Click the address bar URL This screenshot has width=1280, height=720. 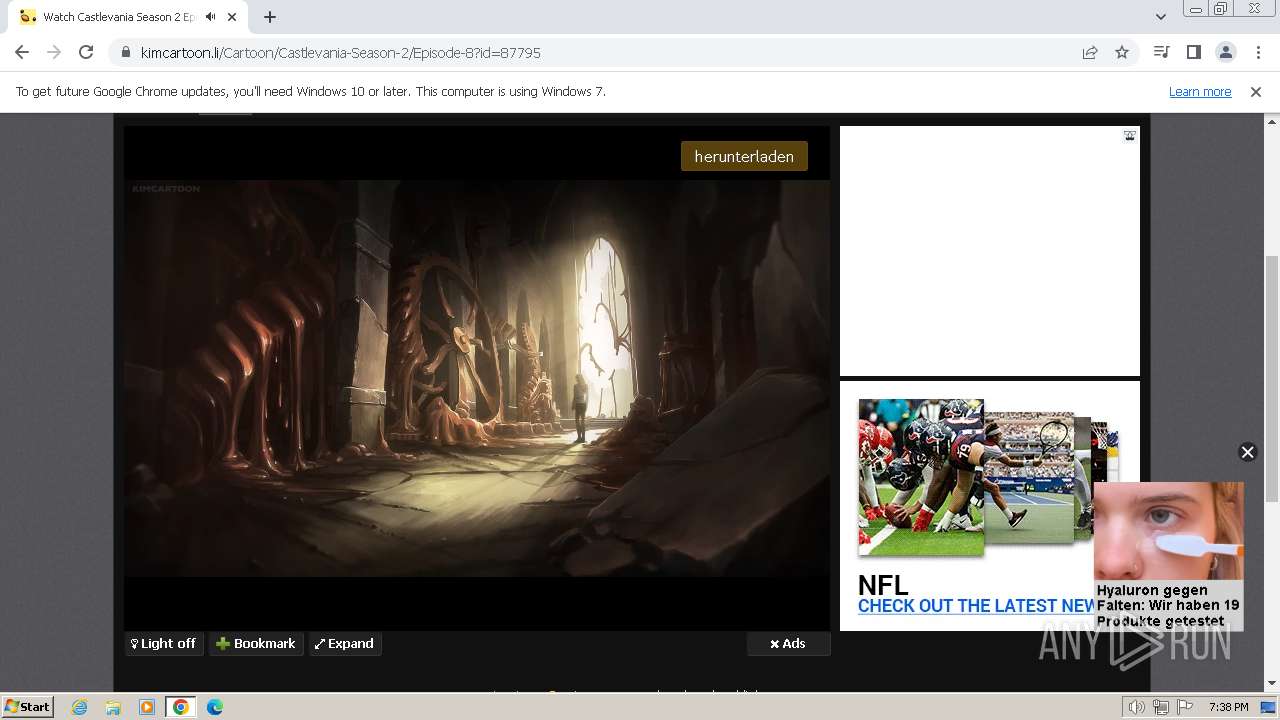(x=341, y=52)
